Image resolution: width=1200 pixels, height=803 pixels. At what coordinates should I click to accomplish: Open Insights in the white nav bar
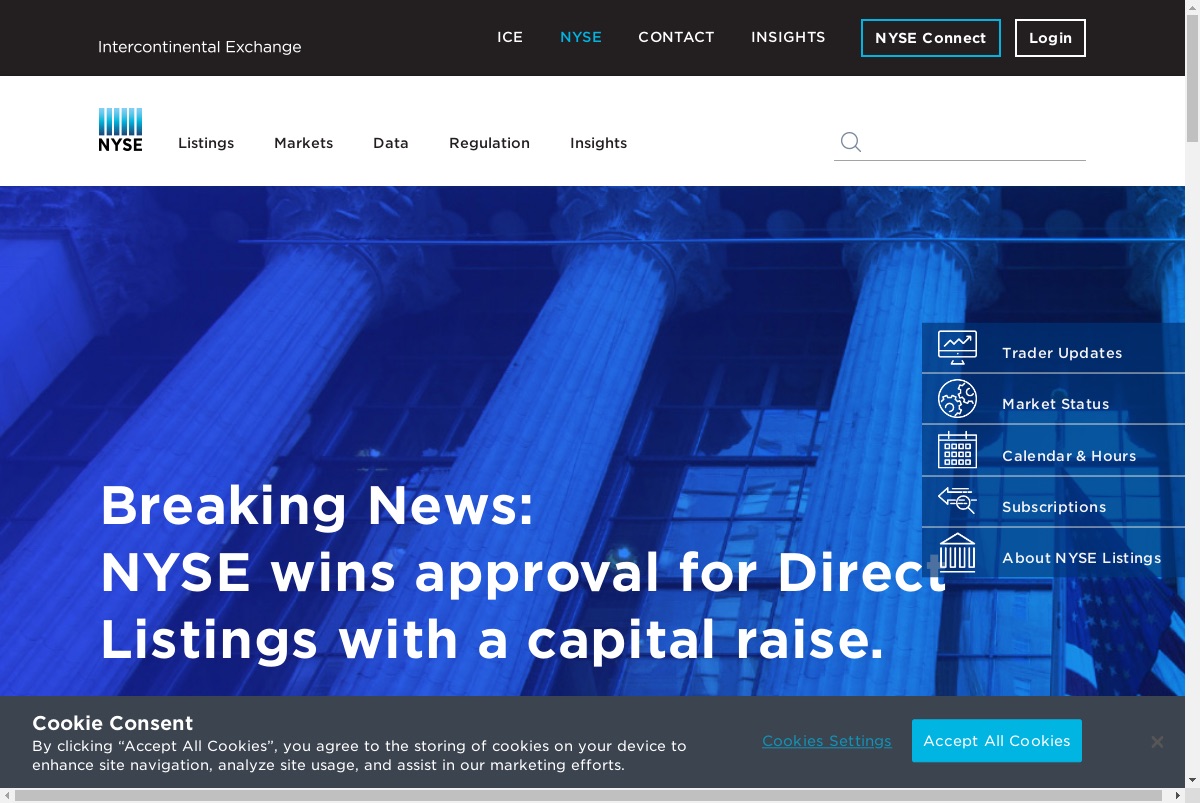coord(599,143)
